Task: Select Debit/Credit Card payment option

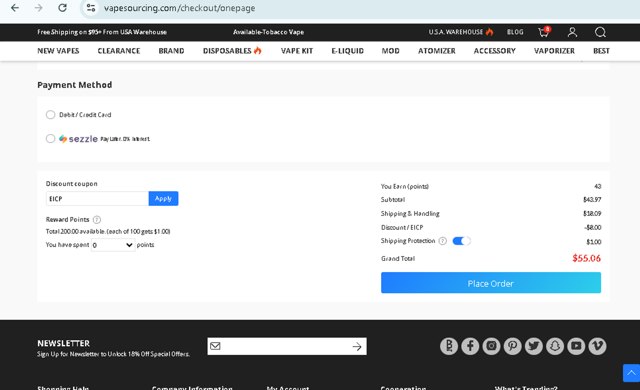Action: [x=50, y=115]
